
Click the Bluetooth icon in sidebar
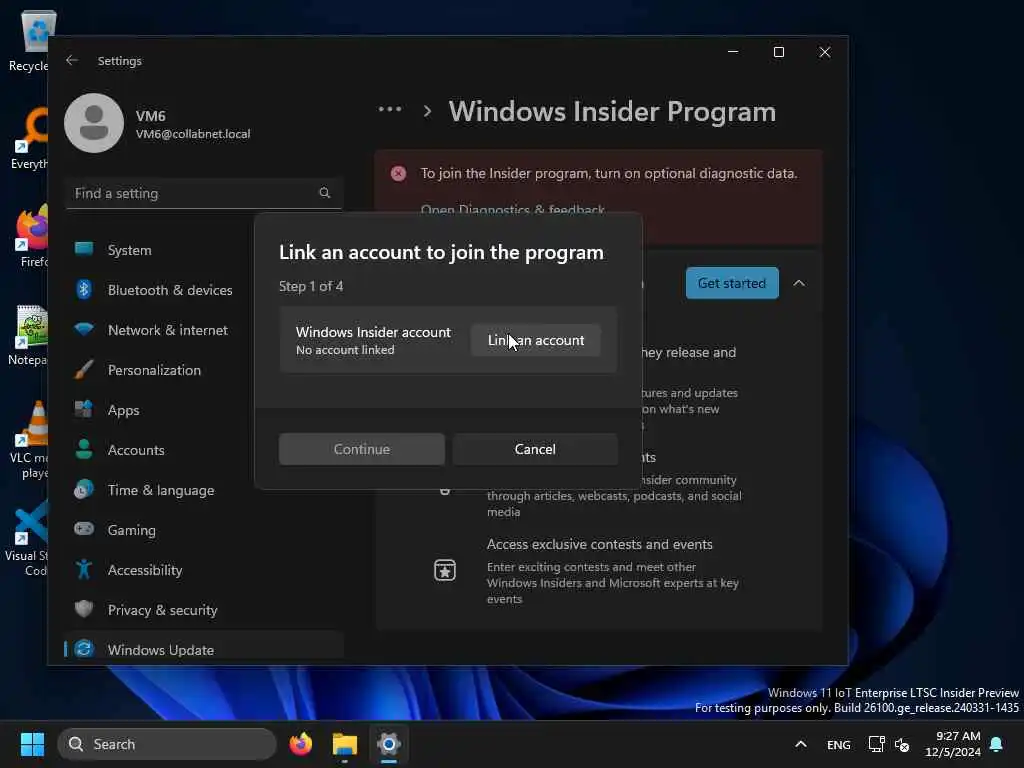tap(84, 289)
